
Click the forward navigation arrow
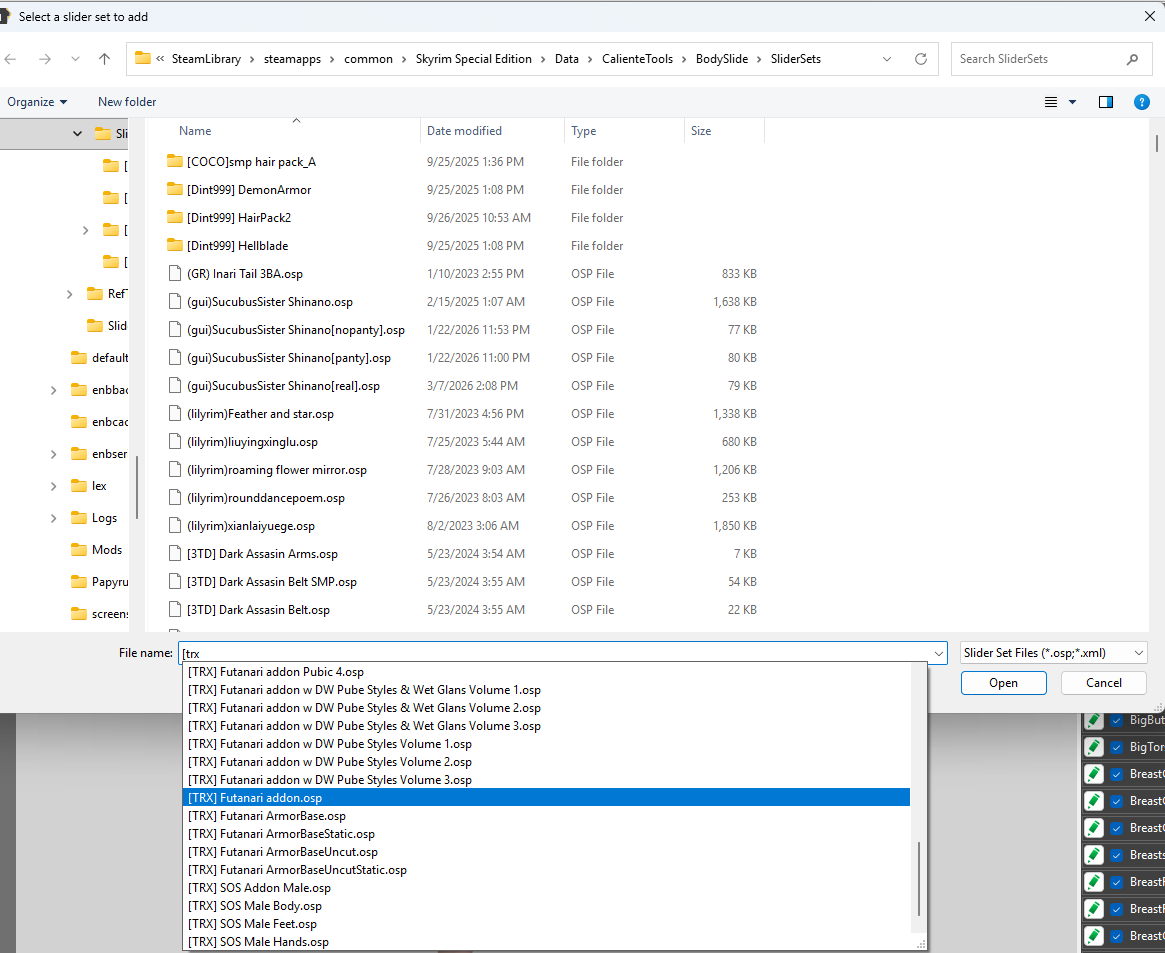point(45,59)
